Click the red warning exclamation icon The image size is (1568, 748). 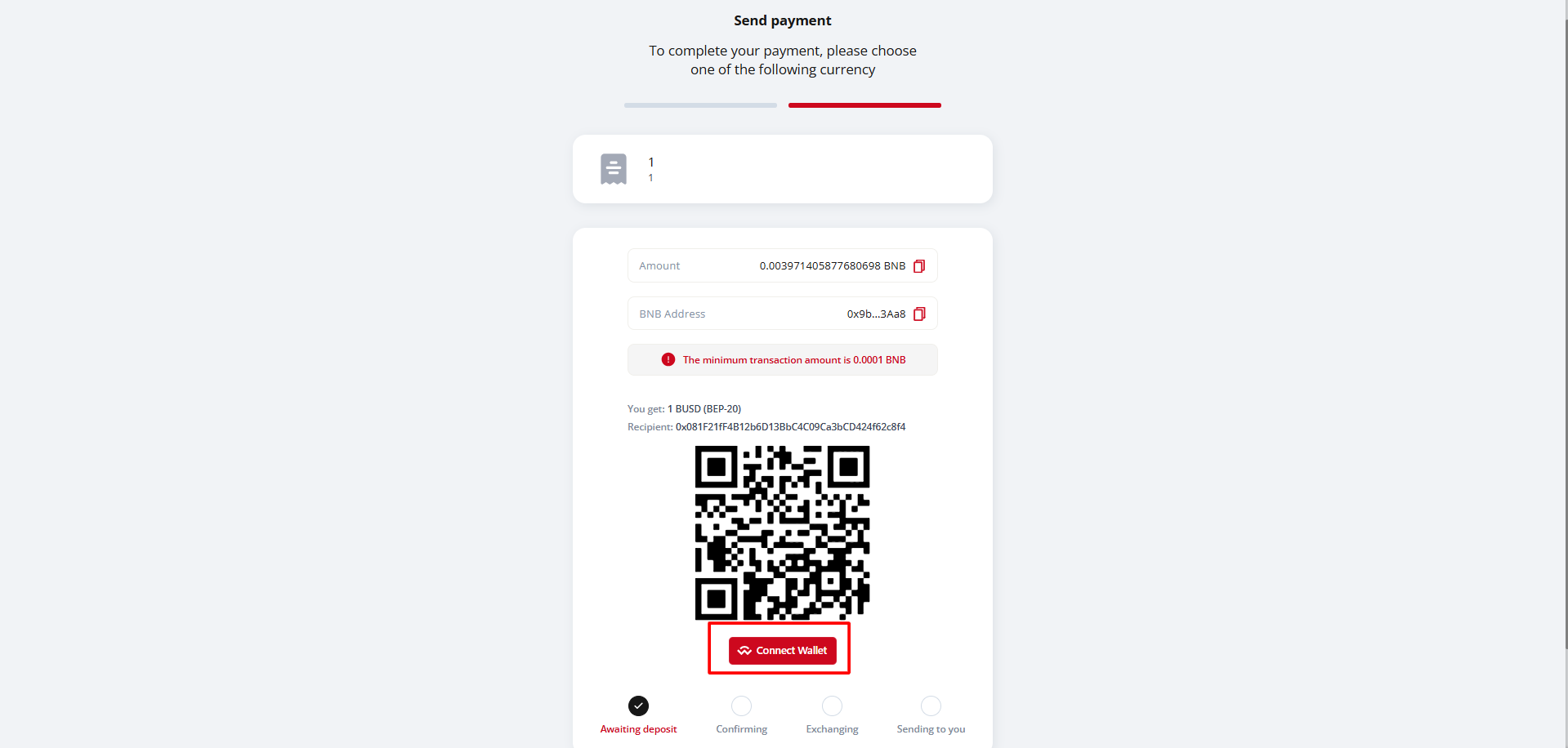pyautogui.click(x=668, y=359)
